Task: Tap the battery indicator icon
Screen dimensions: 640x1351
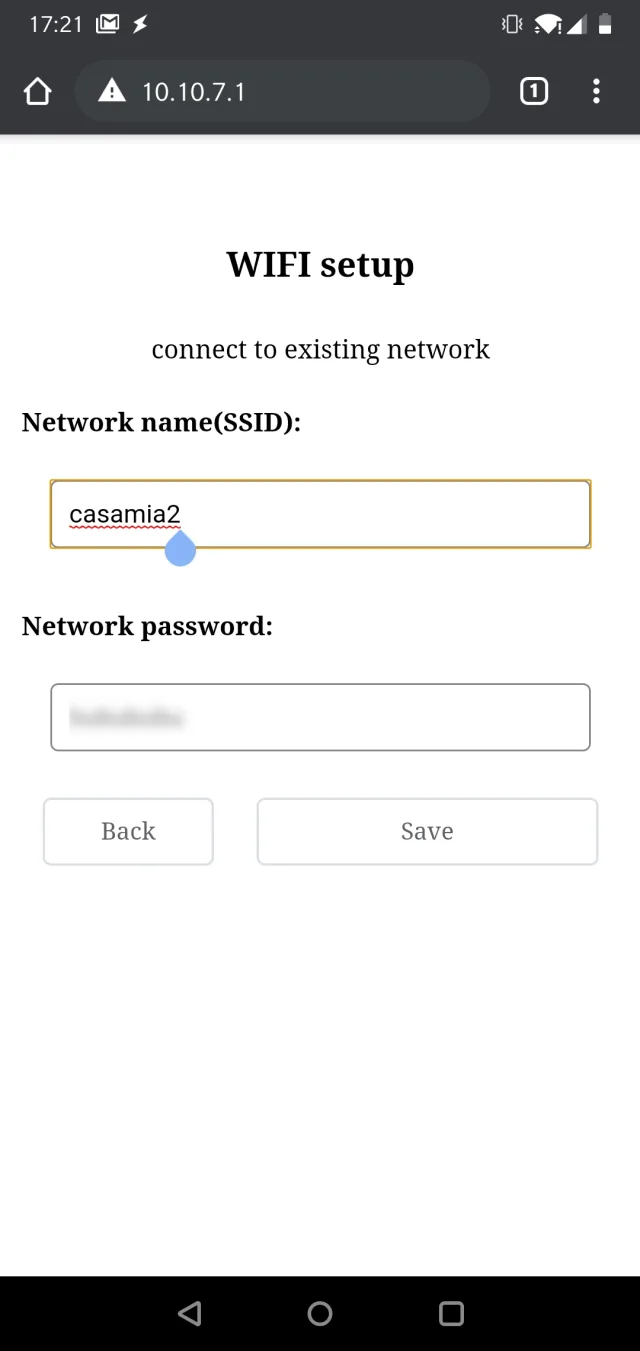Action: tap(607, 24)
